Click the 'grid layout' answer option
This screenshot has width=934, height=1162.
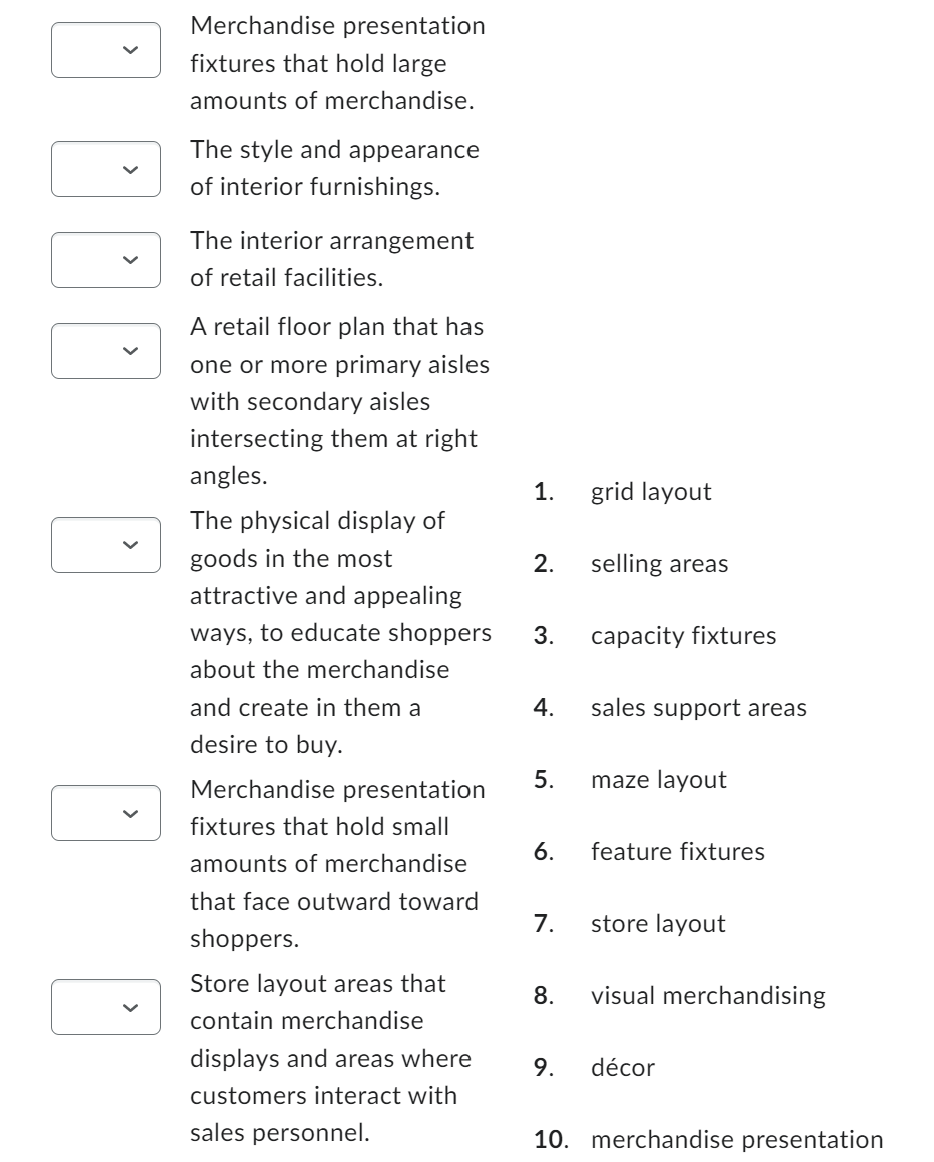tap(651, 492)
